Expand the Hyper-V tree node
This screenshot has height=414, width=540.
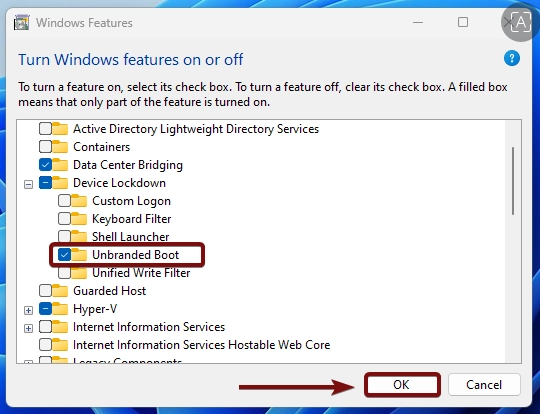pyautogui.click(x=28, y=310)
